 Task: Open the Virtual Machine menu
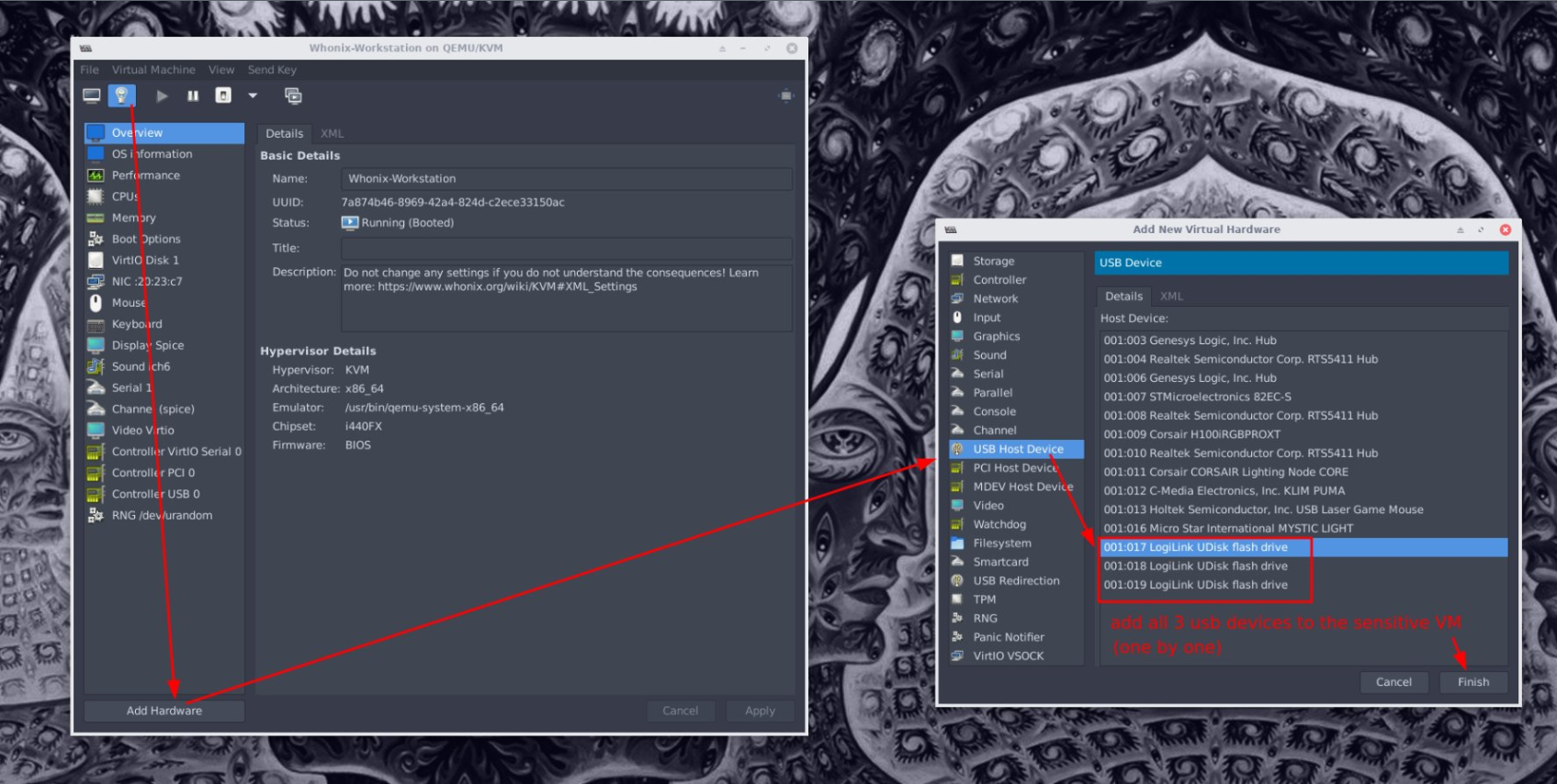[x=153, y=70]
